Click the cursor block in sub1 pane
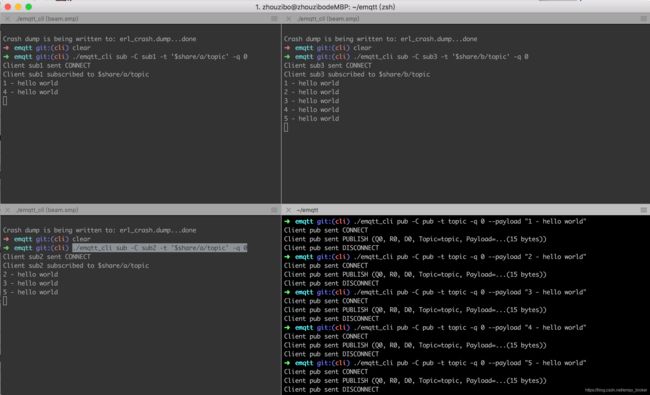The width and height of the screenshot is (650, 395). click(x=5, y=101)
